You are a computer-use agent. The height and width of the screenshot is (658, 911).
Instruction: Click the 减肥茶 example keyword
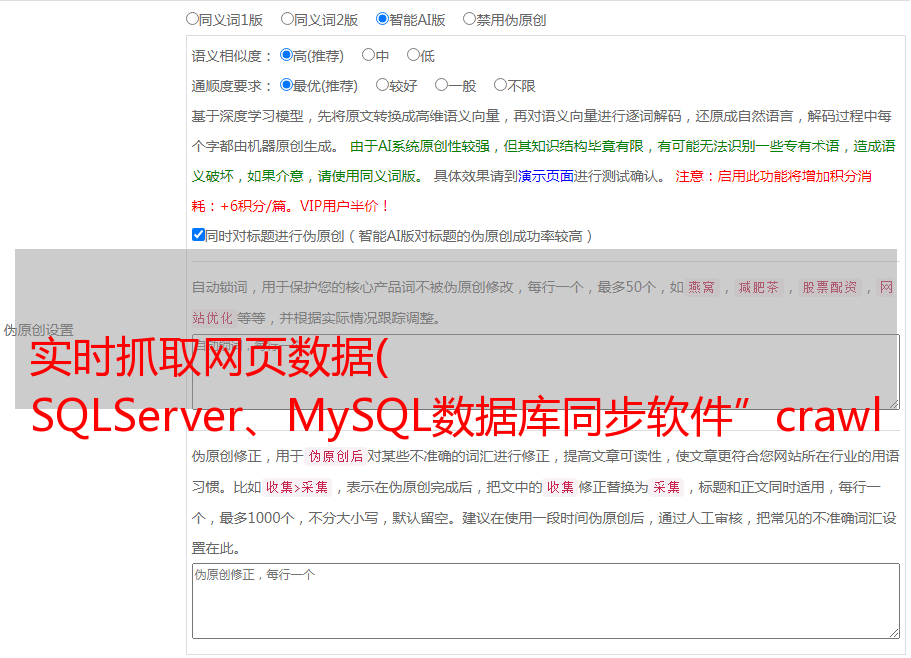pyautogui.click(x=758, y=287)
